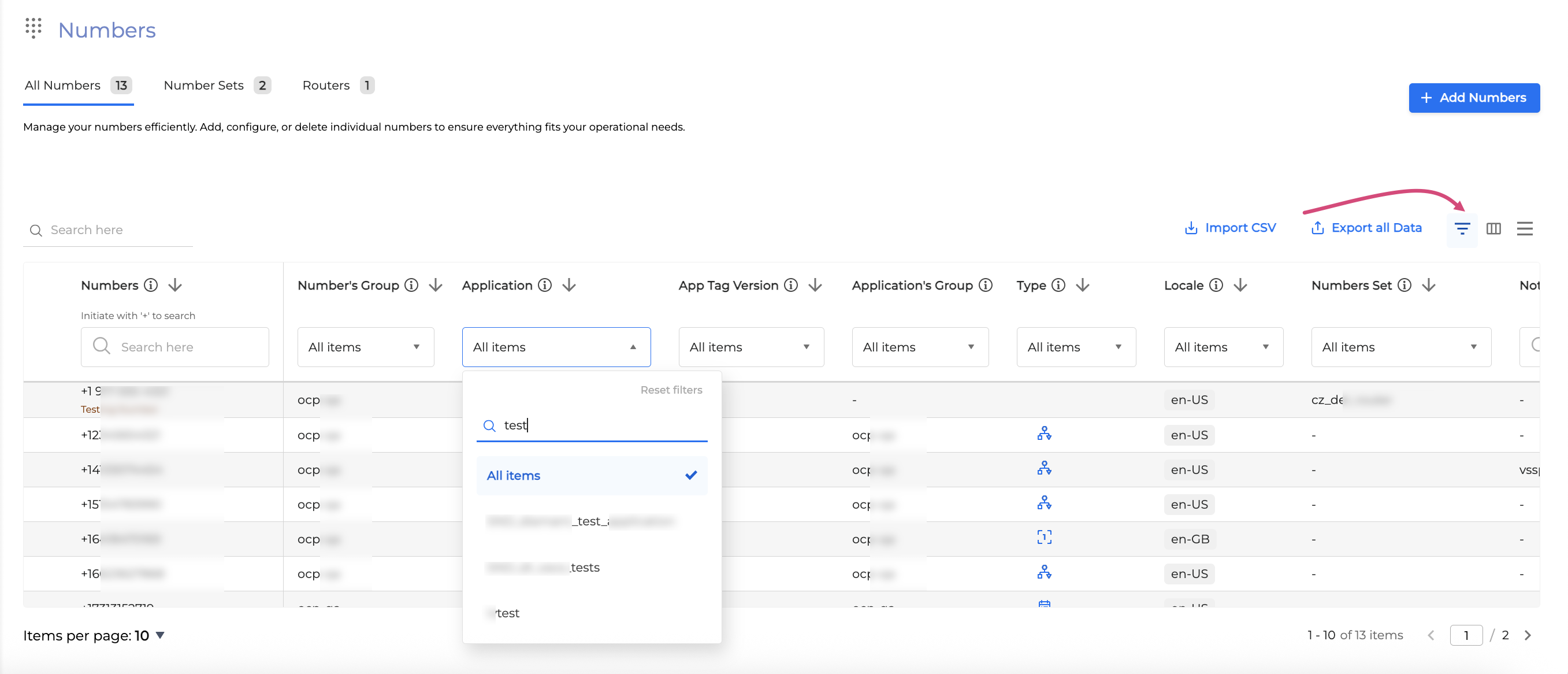Image resolution: width=1568 pixels, height=674 pixels.
Task: Go to next page arrow
Action: tap(1528, 635)
